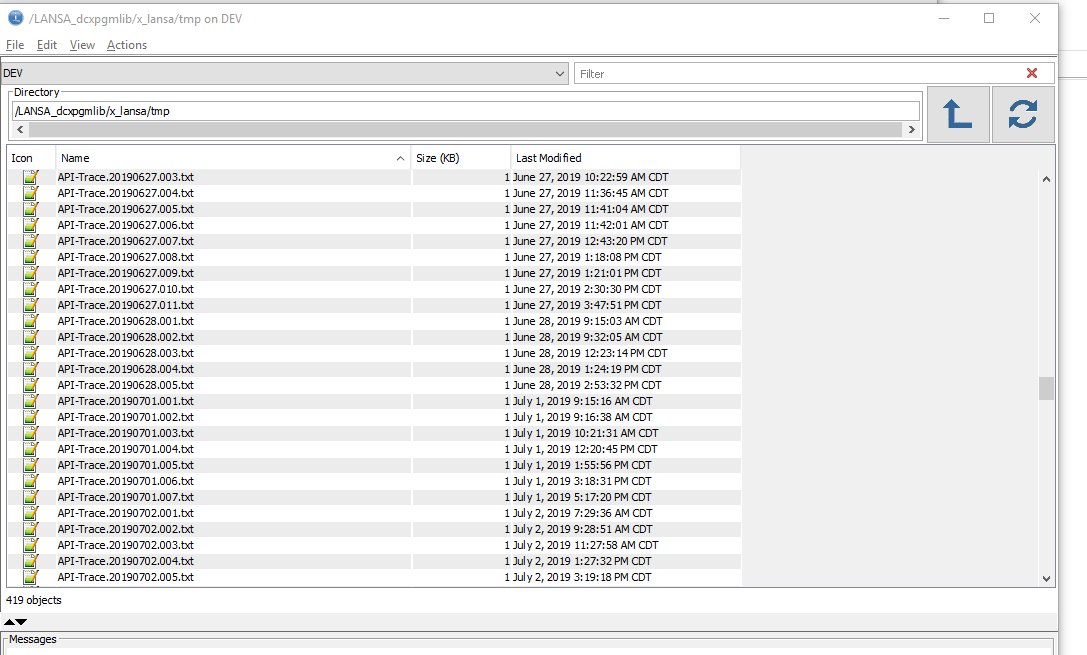Click the file icon of API-Trace.20190627.008.txt

point(31,256)
